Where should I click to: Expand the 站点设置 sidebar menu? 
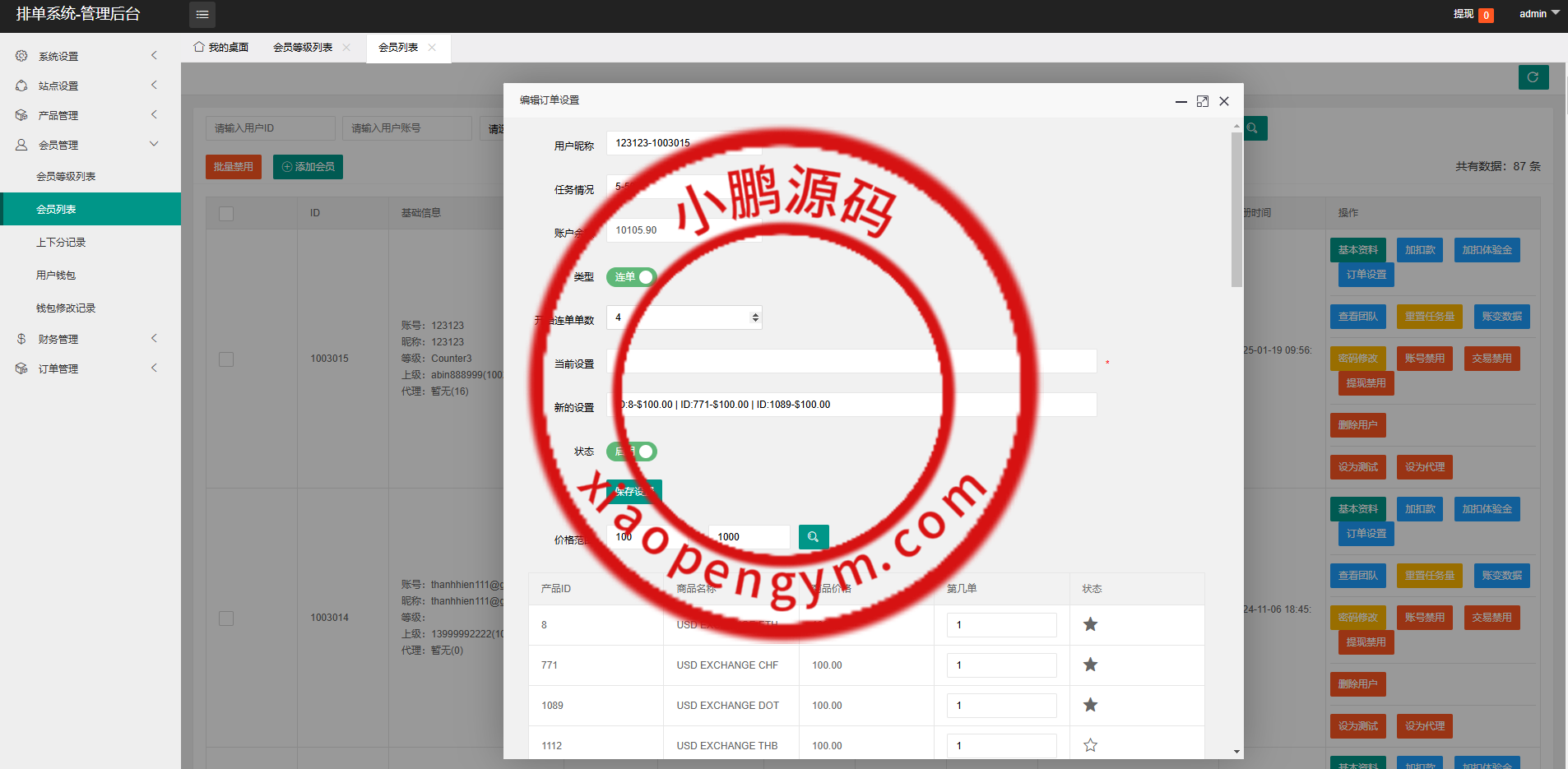point(90,86)
